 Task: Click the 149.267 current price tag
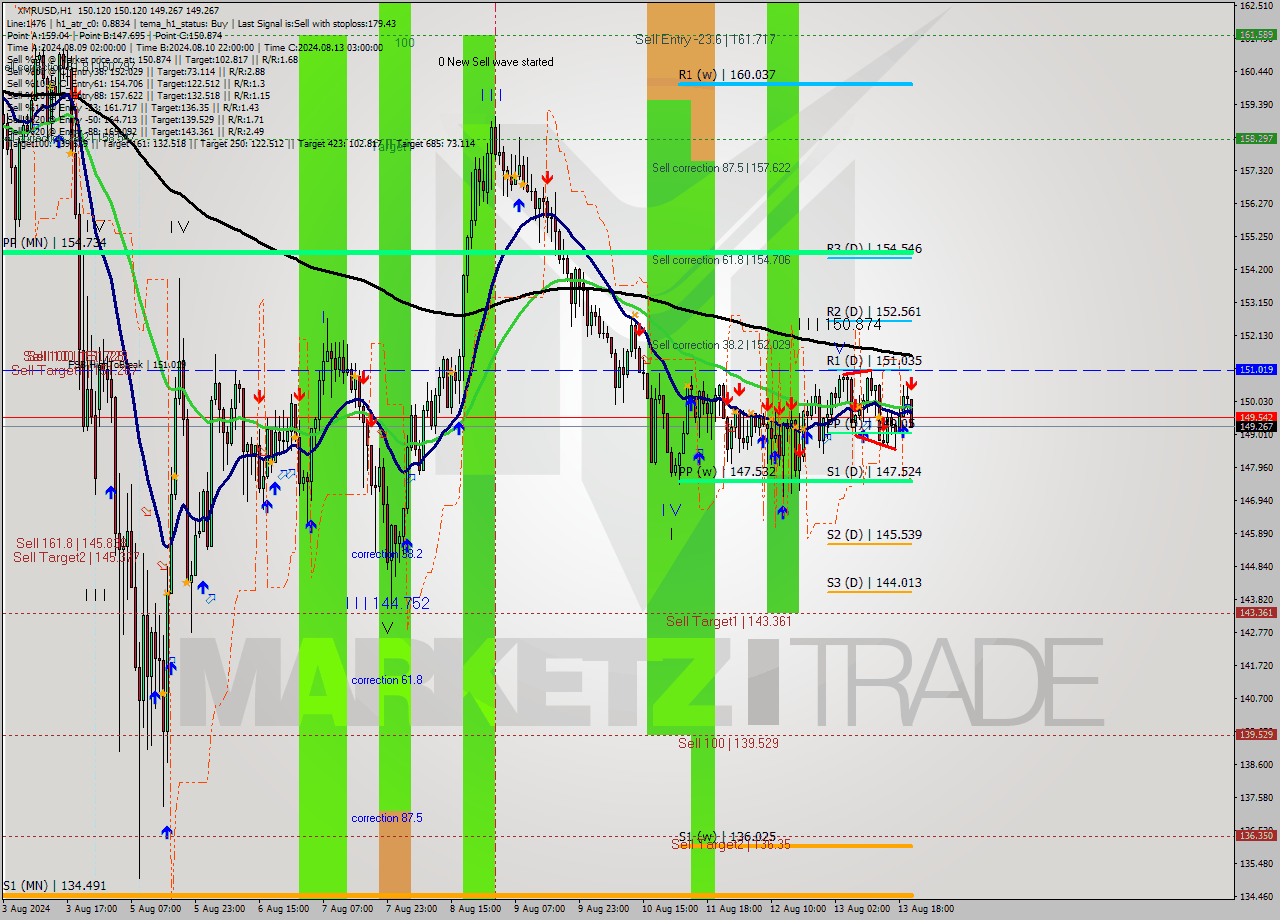[1256, 426]
